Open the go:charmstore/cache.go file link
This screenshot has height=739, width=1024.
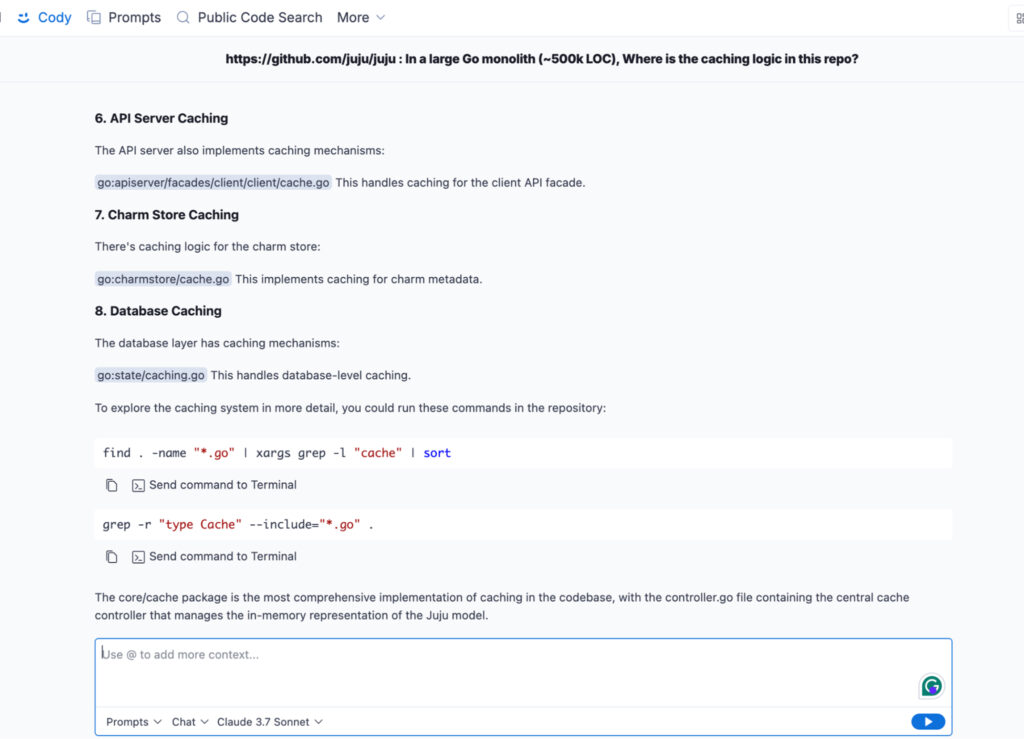tap(163, 279)
